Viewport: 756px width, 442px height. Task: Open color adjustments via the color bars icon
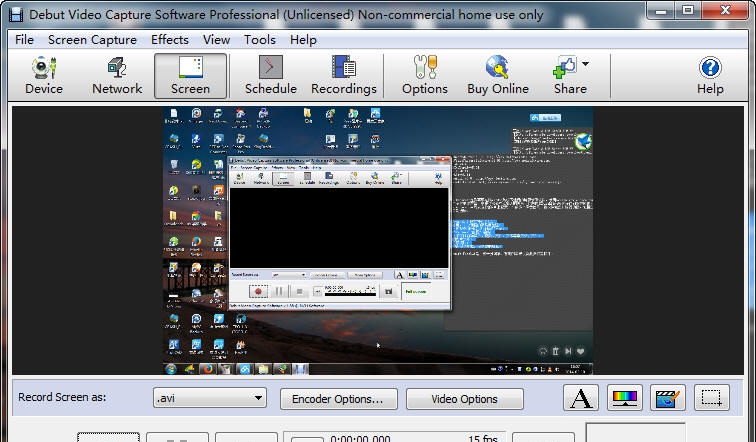coord(625,399)
